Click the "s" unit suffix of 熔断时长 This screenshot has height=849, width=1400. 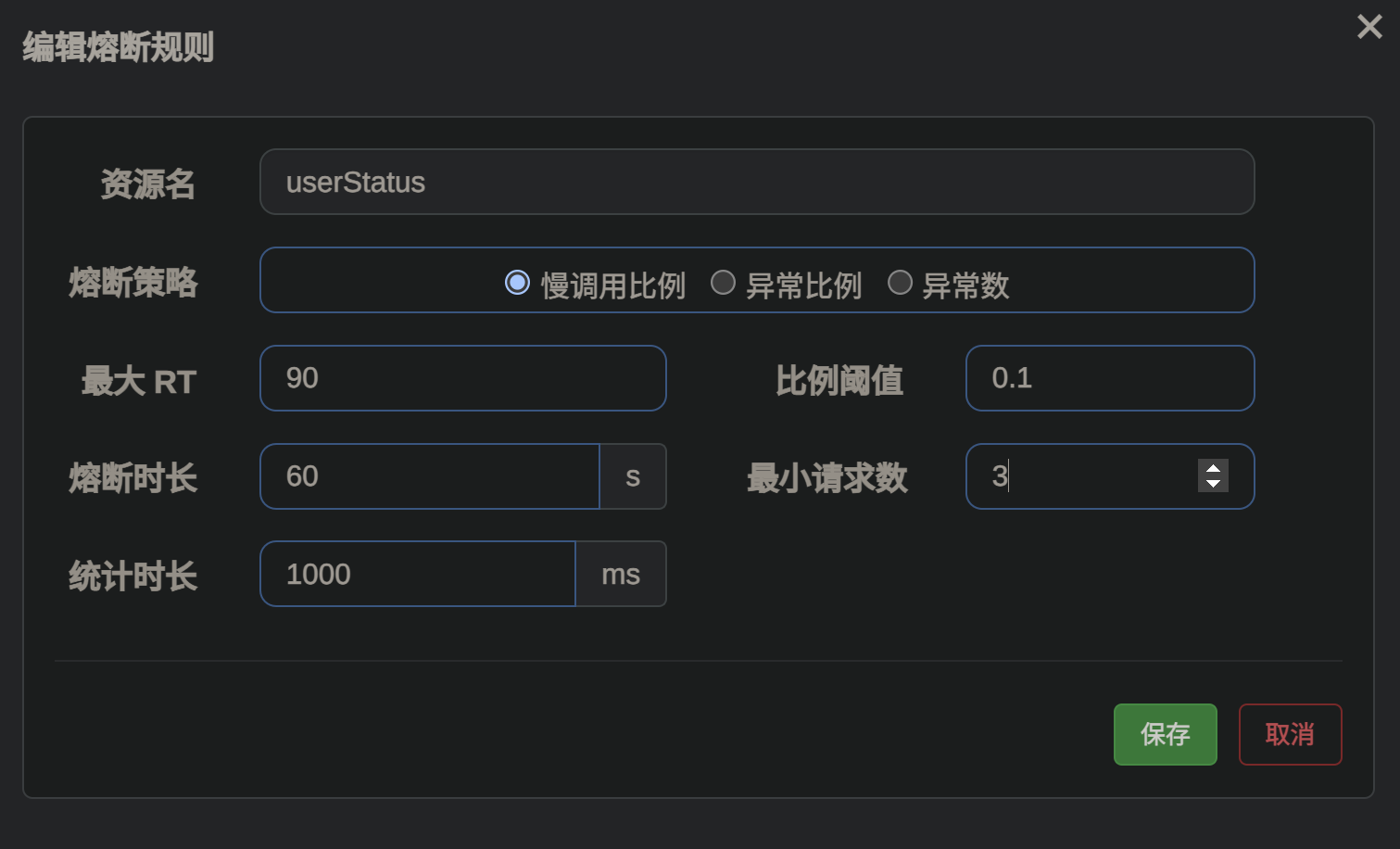pyautogui.click(x=633, y=476)
